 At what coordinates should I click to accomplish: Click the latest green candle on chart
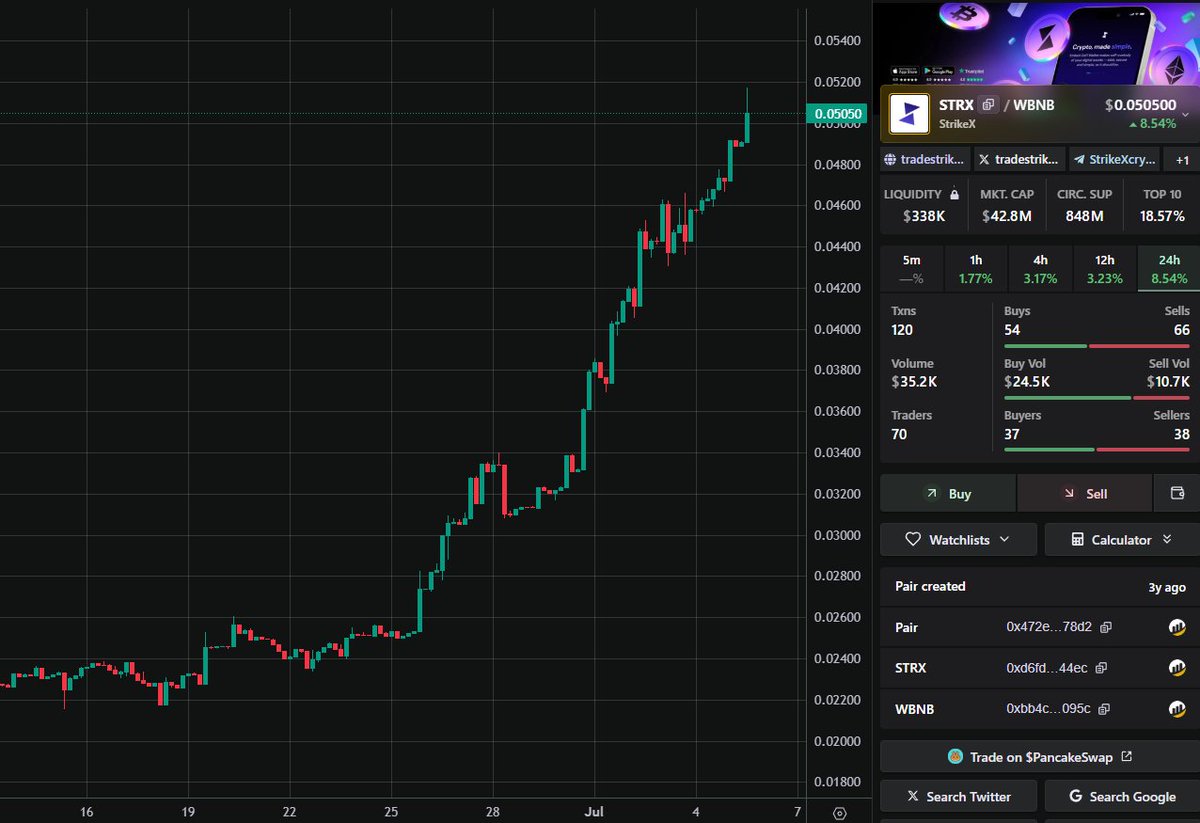click(747, 128)
